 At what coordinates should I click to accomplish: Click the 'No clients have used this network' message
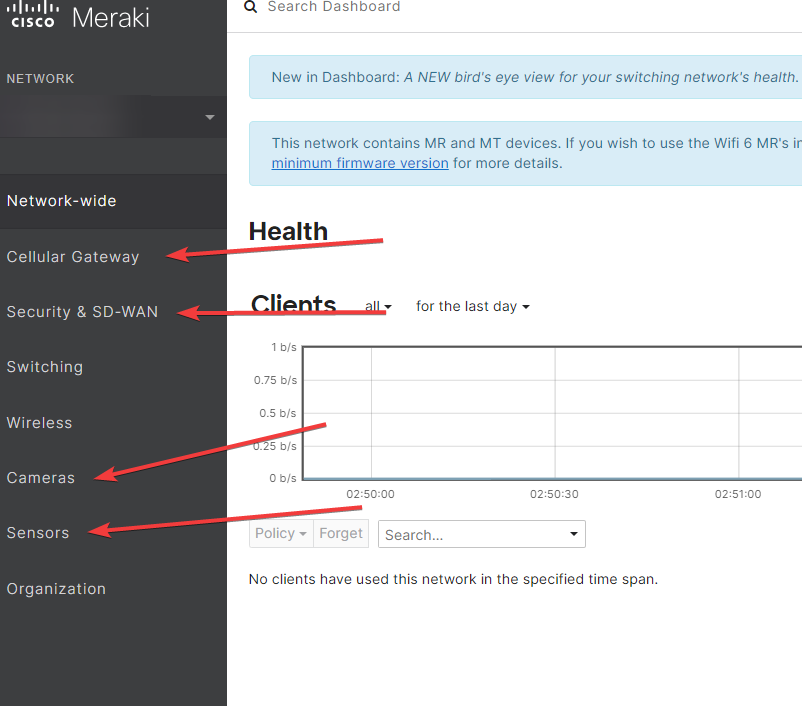[453, 579]
